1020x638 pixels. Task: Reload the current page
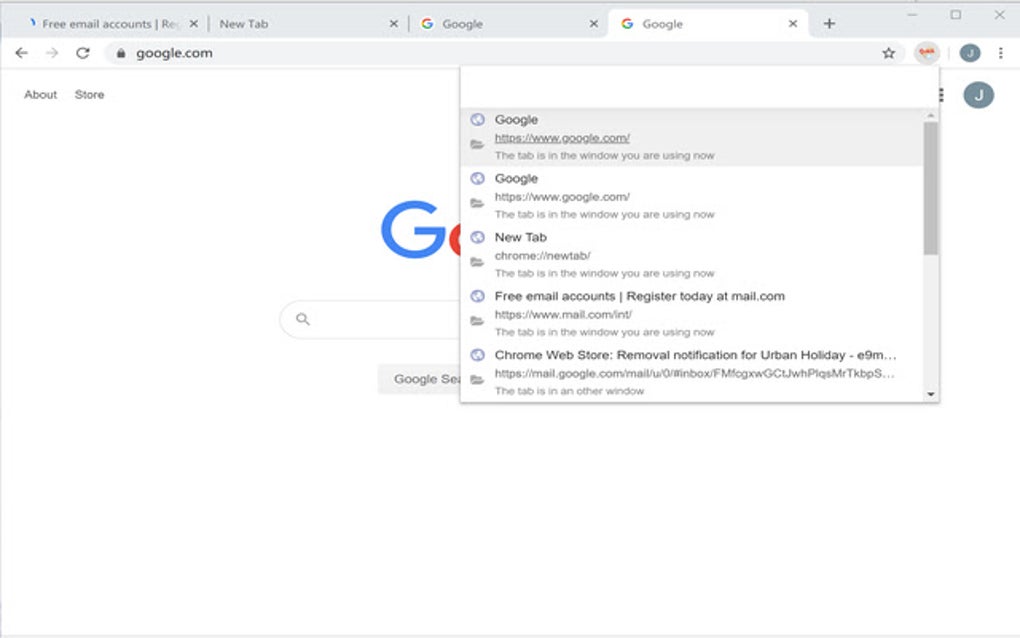point(83,52)
